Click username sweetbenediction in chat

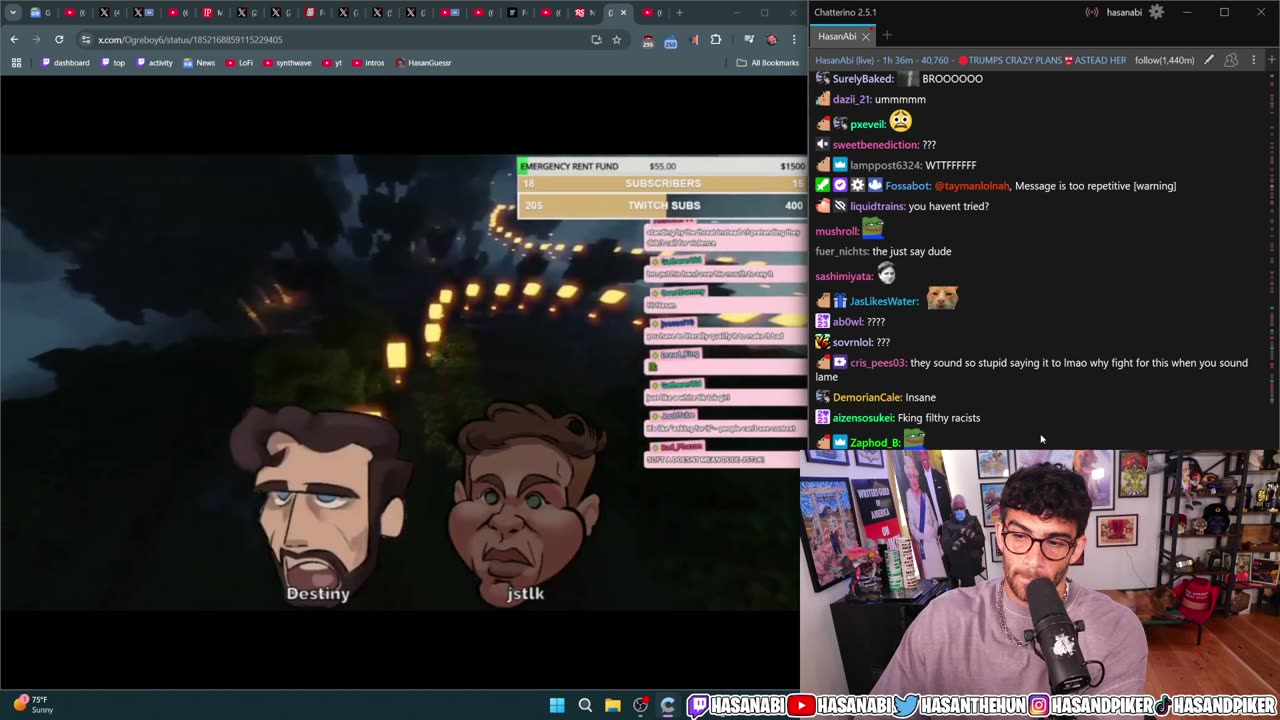[x=875, y=144]
